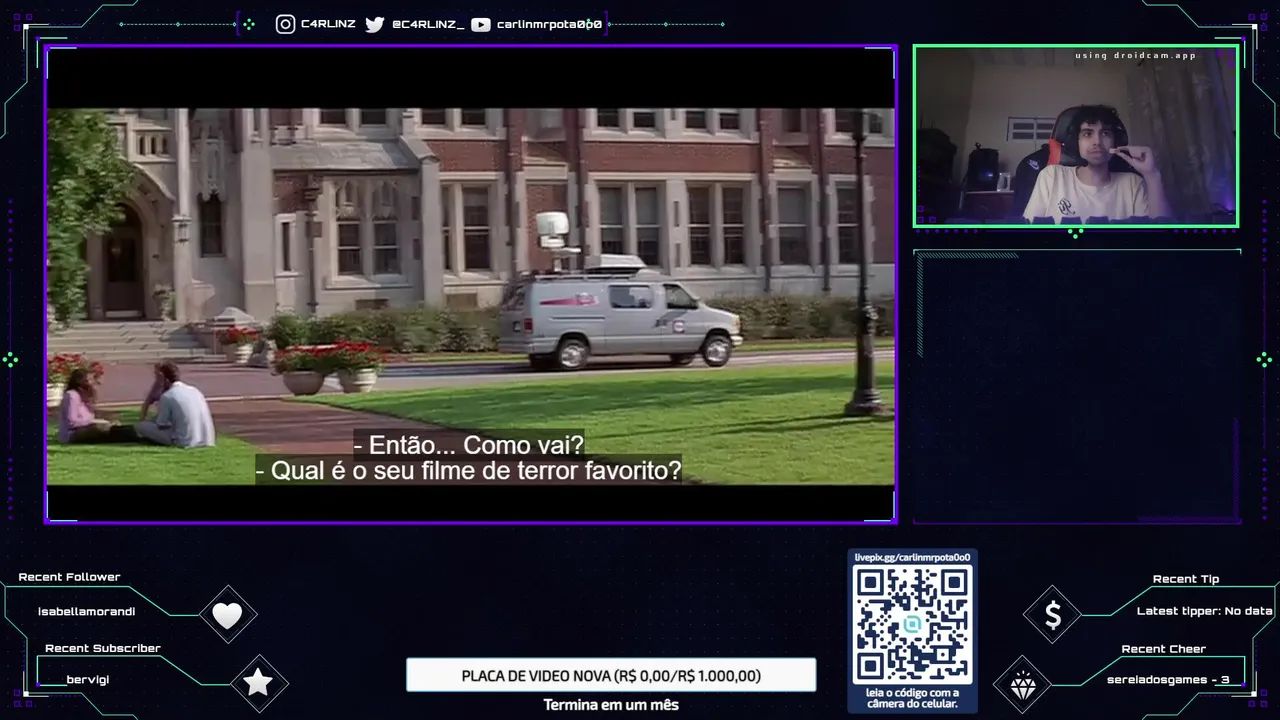This screenshot has height=720, width=1280.
Task: Click the 'using droidcam.app' watermark text
Action: (1136, 56)
